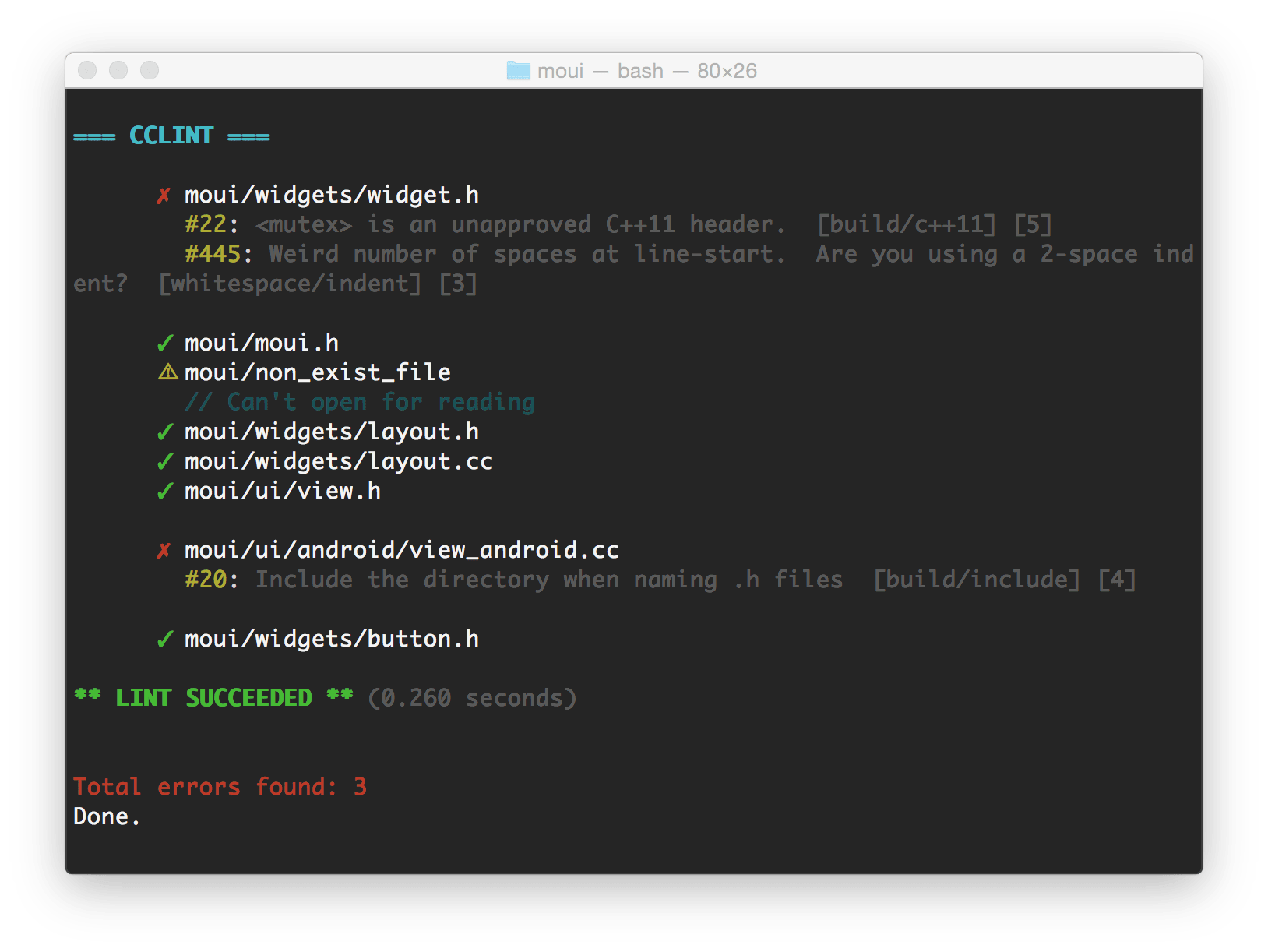Screen dimensions: 1268x952
Task: Click the file name moui/widgets/layout.cc
Action: (339, 461)
